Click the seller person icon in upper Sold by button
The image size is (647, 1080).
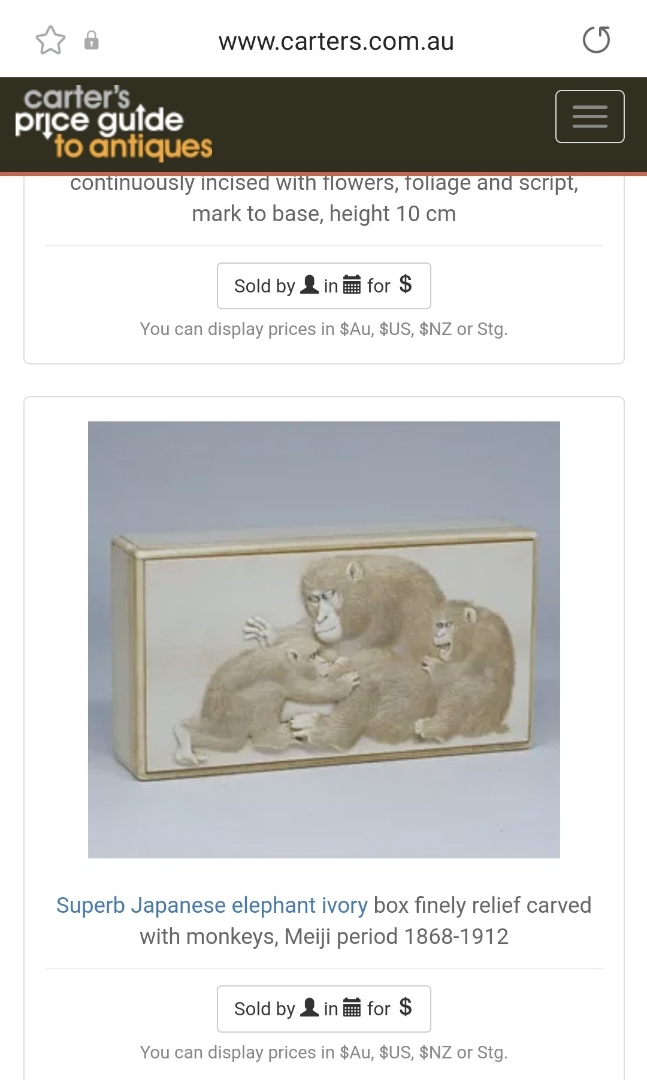click(x=309, y=284)
